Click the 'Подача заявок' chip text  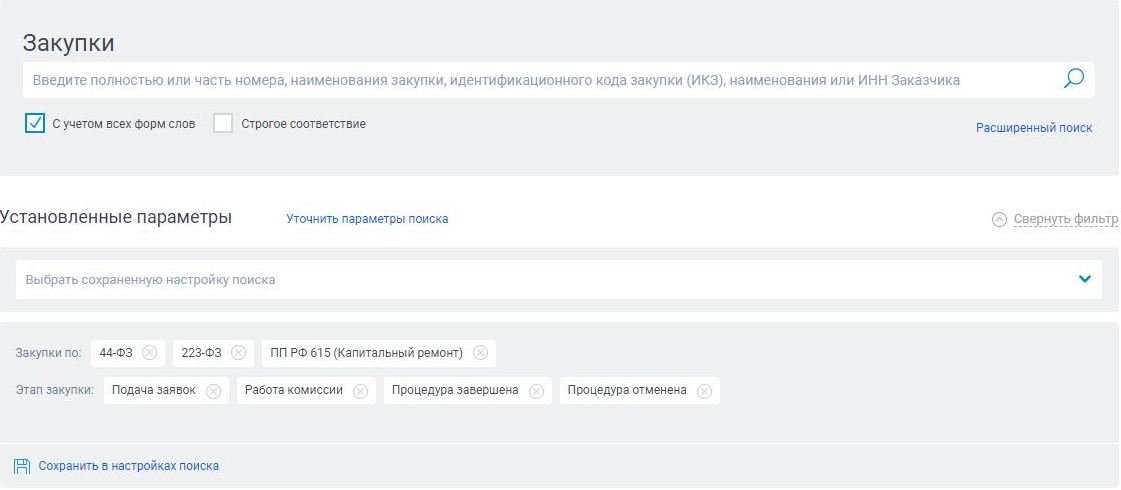[154, 391]
